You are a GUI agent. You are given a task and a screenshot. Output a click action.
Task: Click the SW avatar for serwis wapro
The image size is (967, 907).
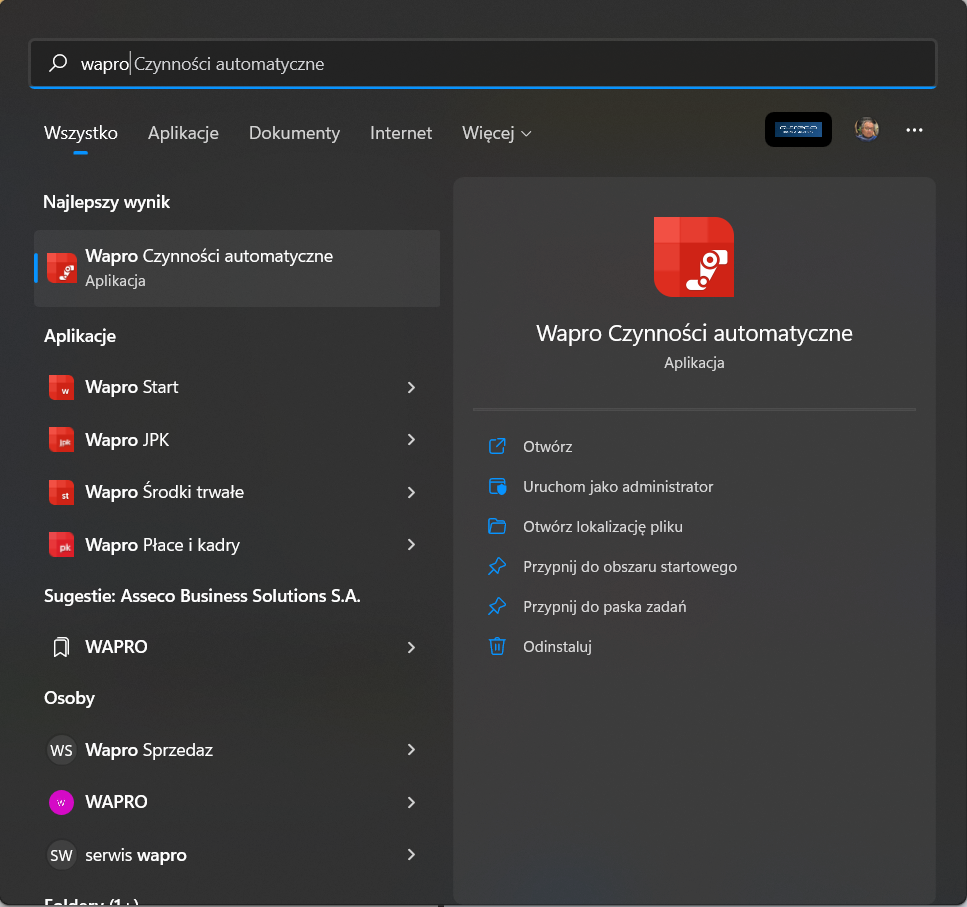point(61,855)
